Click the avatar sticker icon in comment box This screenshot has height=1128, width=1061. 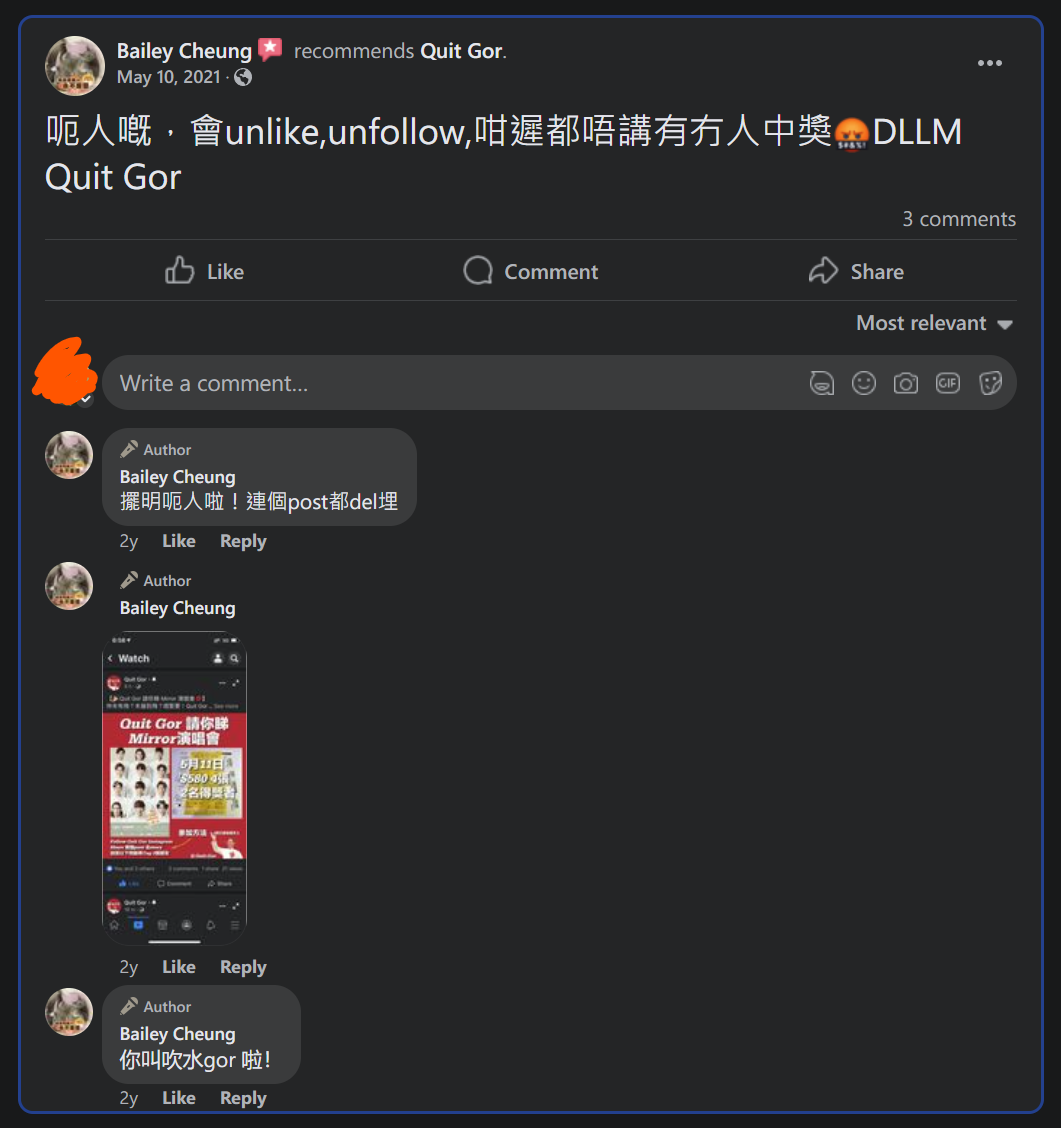click(x=821, y=383)
